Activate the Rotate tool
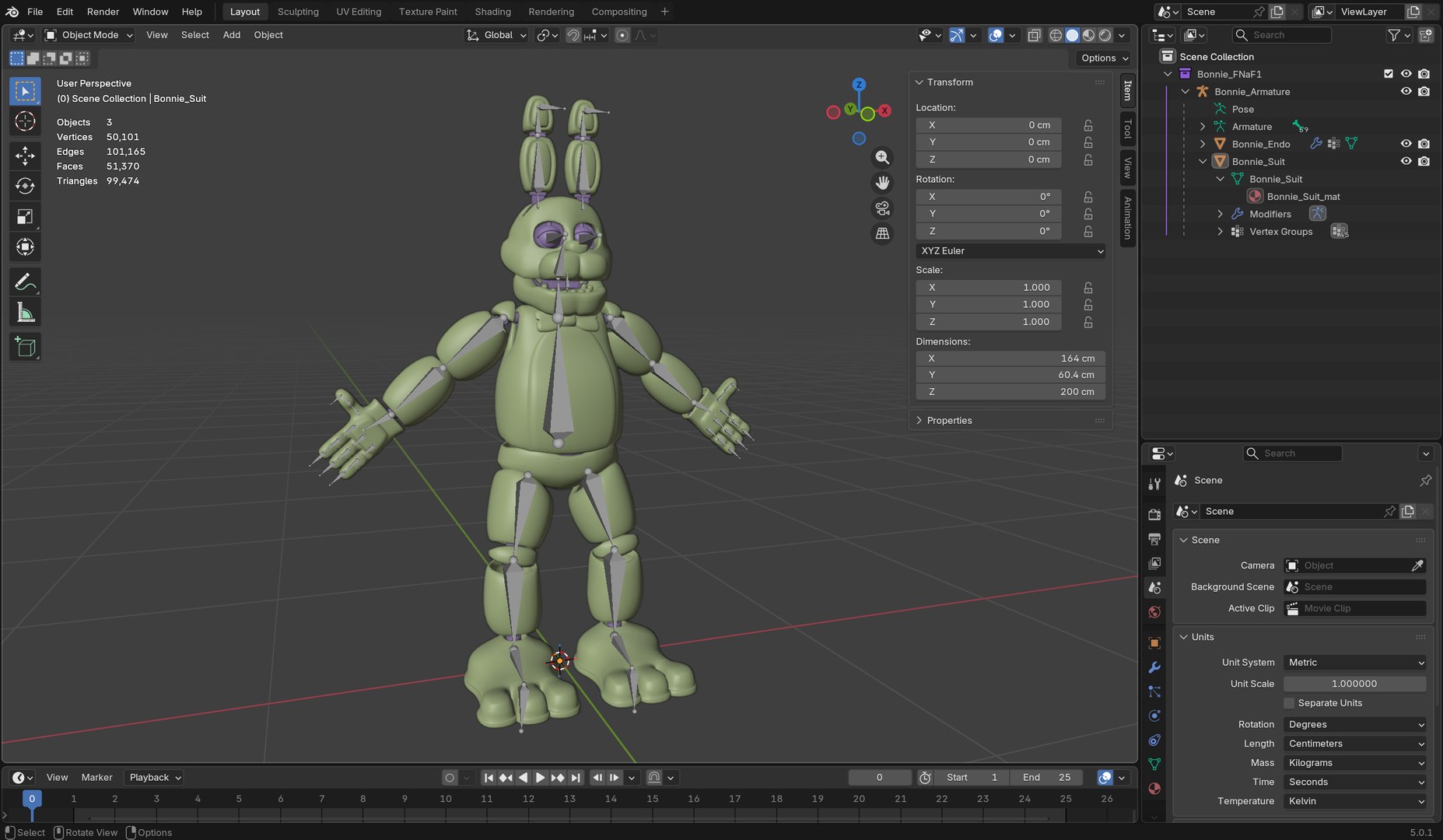1443x840 pixels. (25, 187)
